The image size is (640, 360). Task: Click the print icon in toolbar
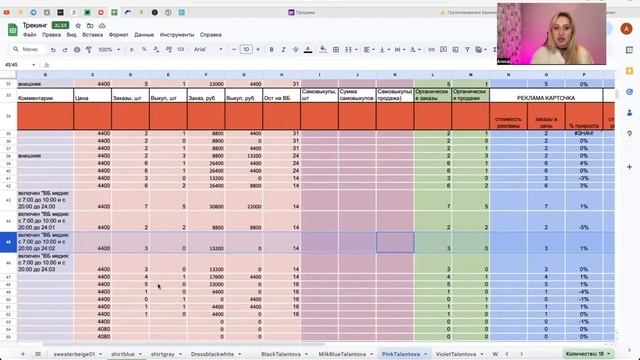[x=77, y=49]
